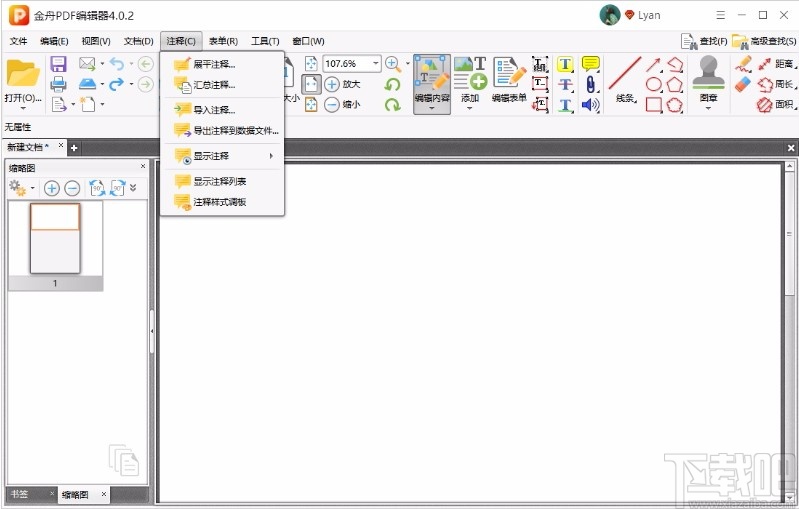Click the blue Redo arrow

117,84
